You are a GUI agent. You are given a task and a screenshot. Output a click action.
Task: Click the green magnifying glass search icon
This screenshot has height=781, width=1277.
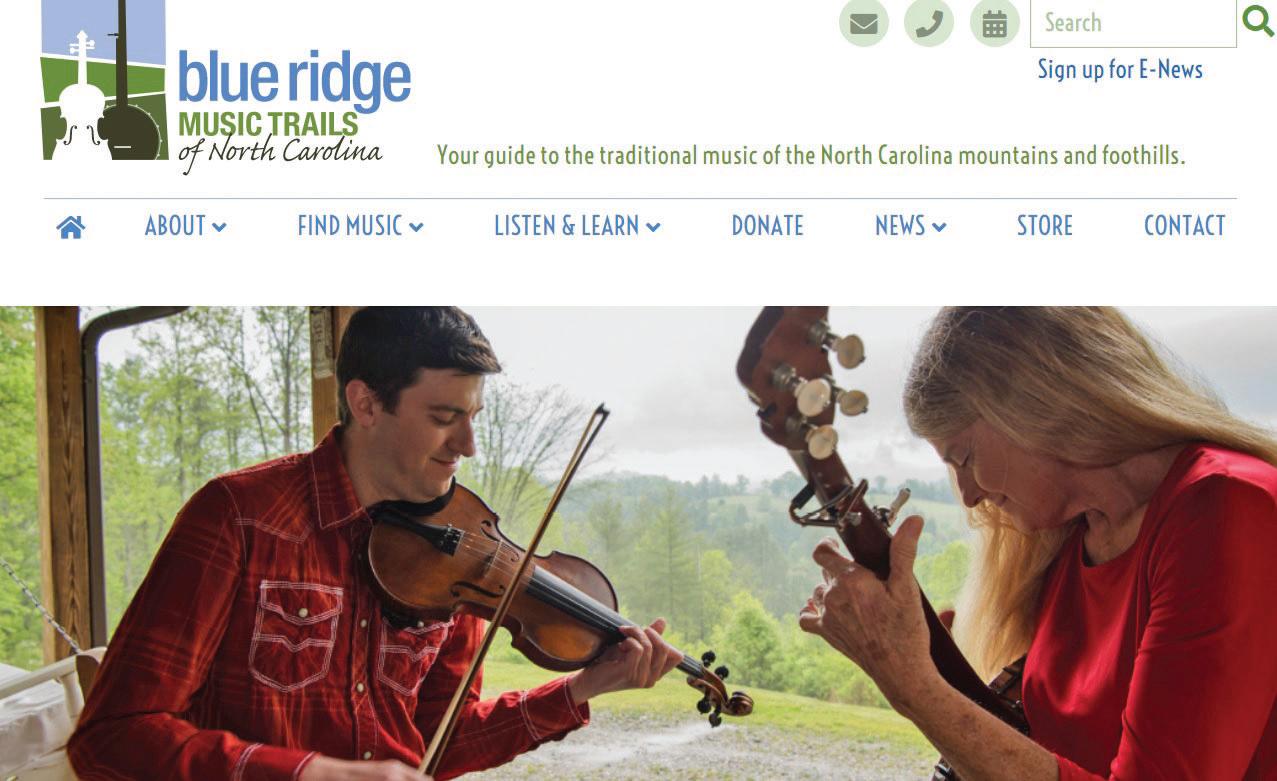(x=1258, y=20)
